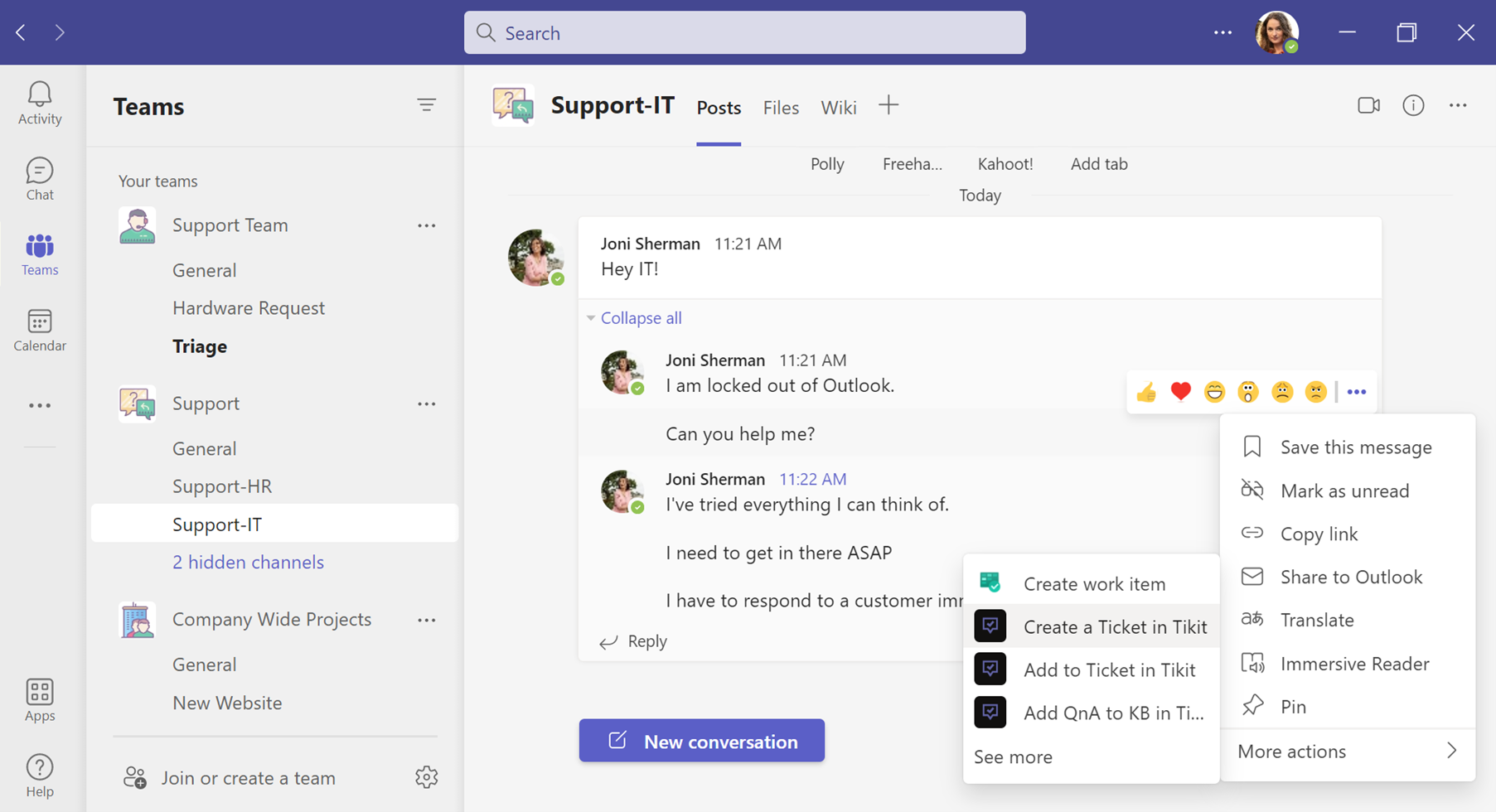Go back using the back arrow
The width and height of the screenshot is (1496, 812).
point(21,32)
